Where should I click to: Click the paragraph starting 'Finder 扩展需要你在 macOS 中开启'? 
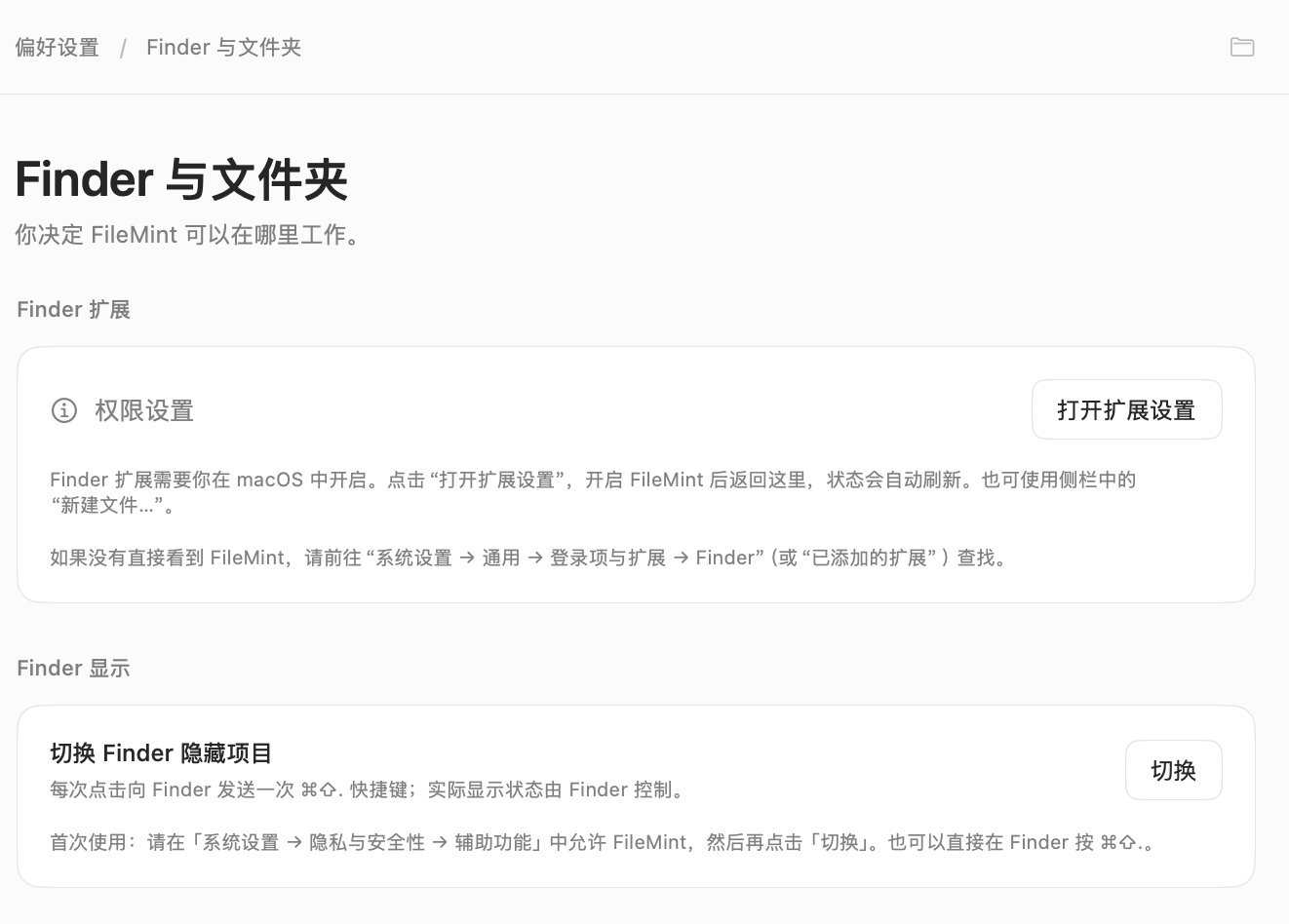593,492
